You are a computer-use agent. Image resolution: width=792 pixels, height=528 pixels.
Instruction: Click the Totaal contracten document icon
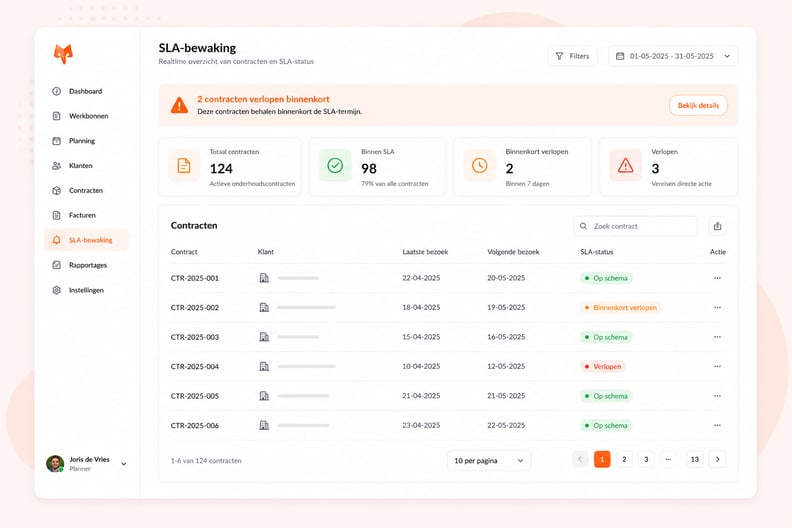[184, 166]
